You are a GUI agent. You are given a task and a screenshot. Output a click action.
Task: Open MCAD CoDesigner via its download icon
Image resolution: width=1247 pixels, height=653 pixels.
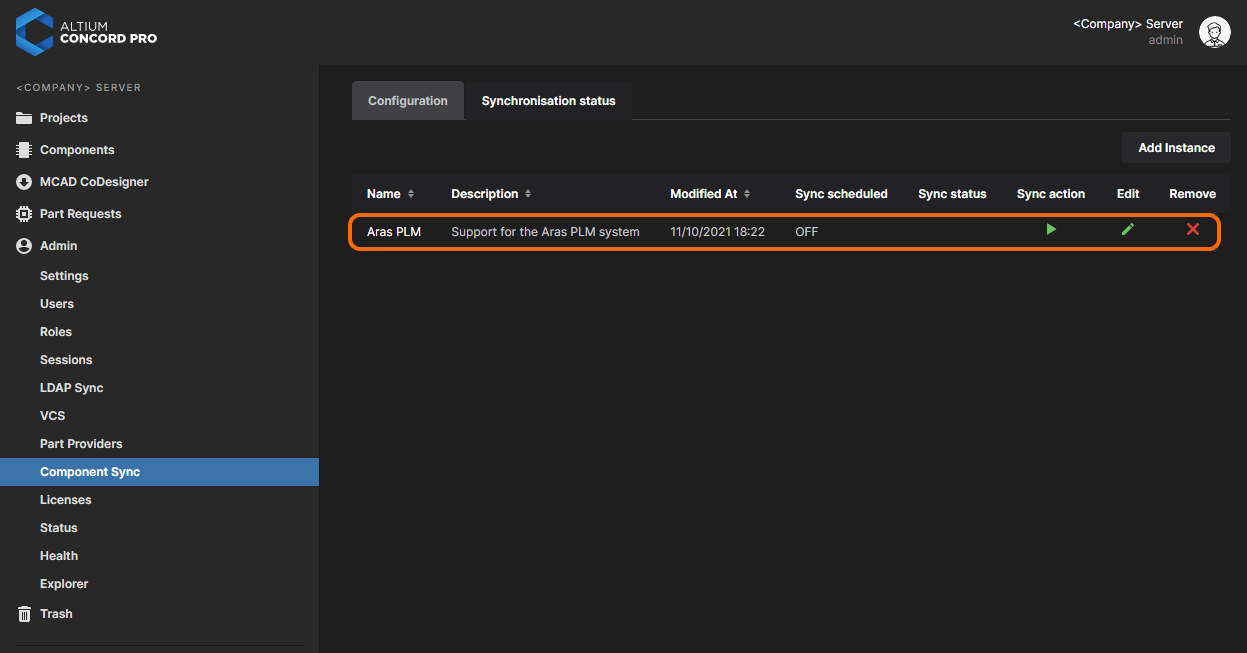click(x=24, y=182)
